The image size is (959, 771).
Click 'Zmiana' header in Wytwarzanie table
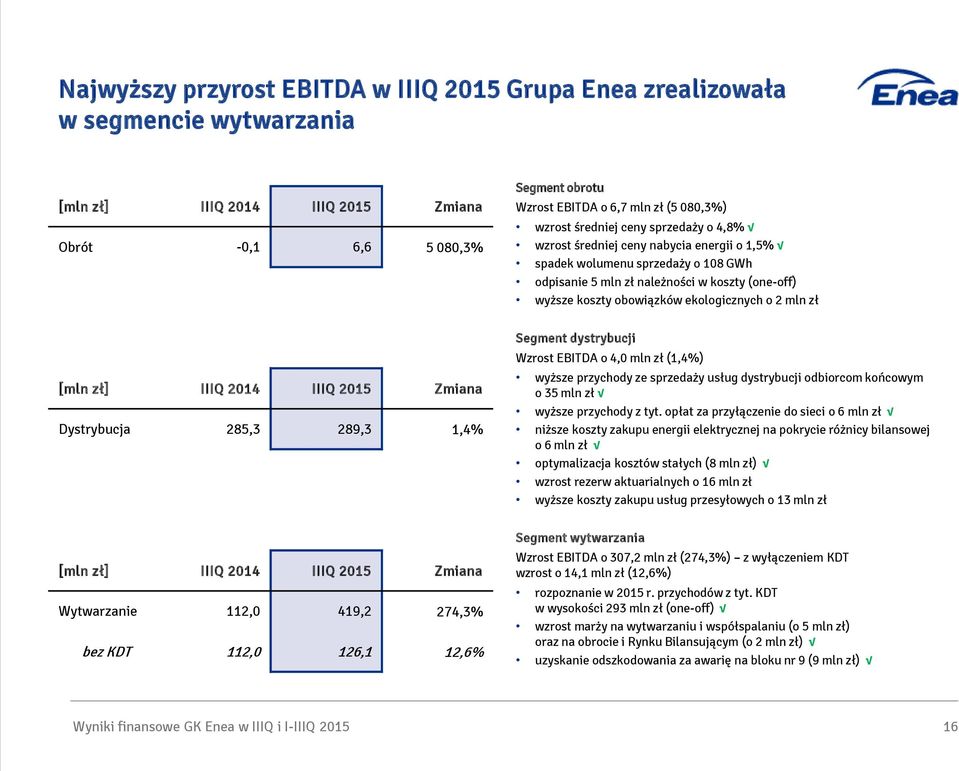click(x=458, y=571)
